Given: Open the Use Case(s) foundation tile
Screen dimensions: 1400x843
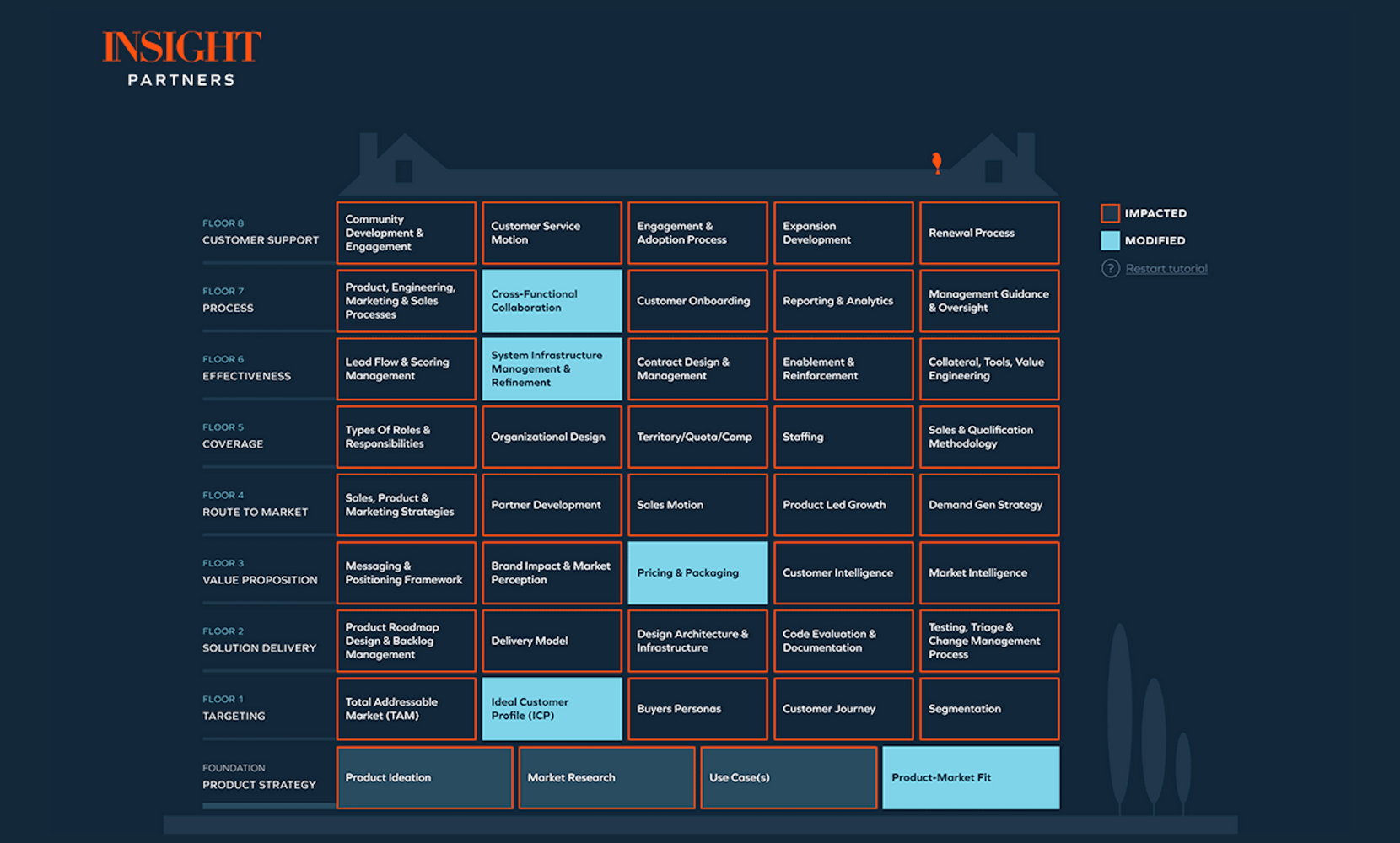Looking at the screenshot, I should click(x=789, y=778).
